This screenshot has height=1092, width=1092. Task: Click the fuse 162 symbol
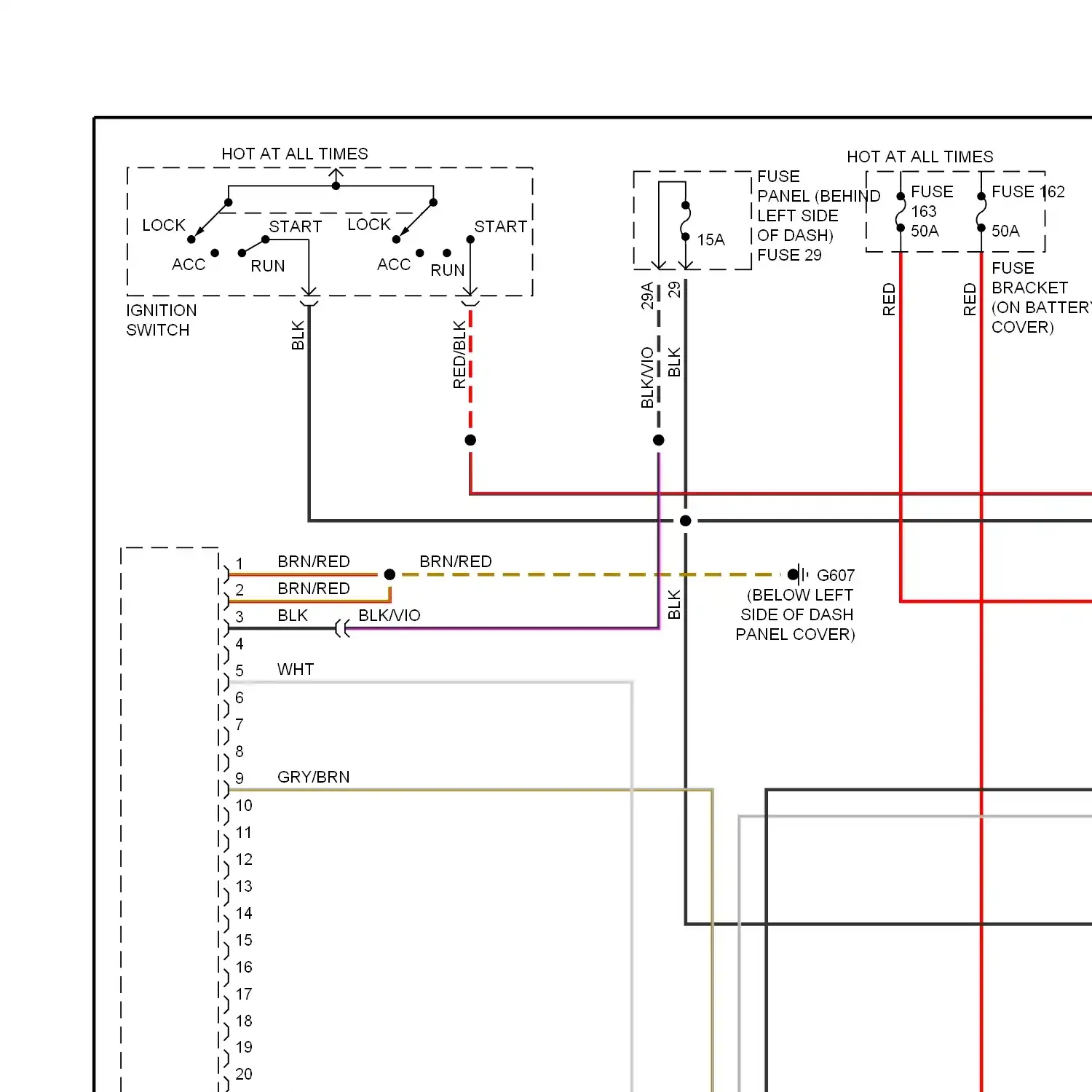[x=981, y=213]
